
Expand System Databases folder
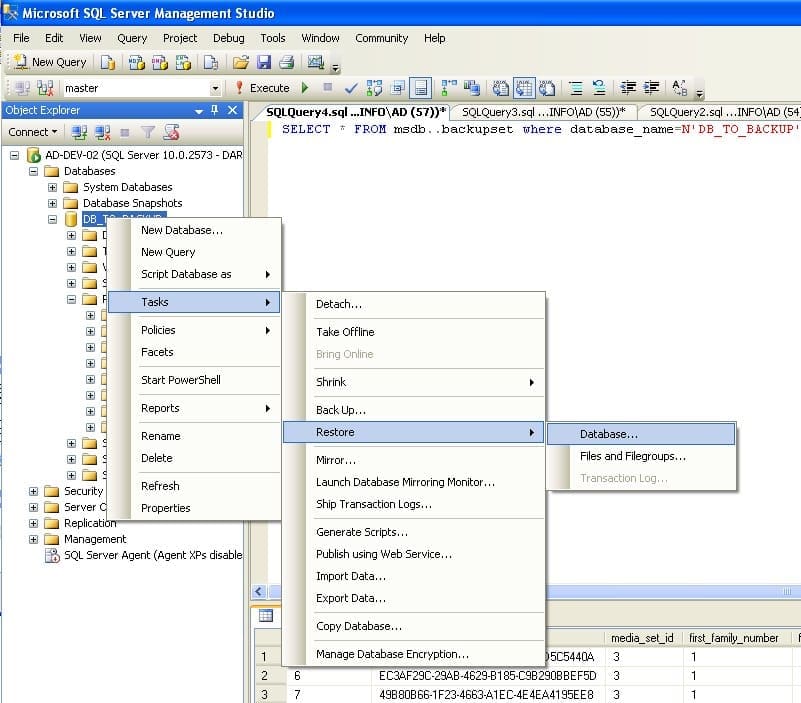point(52,187)
